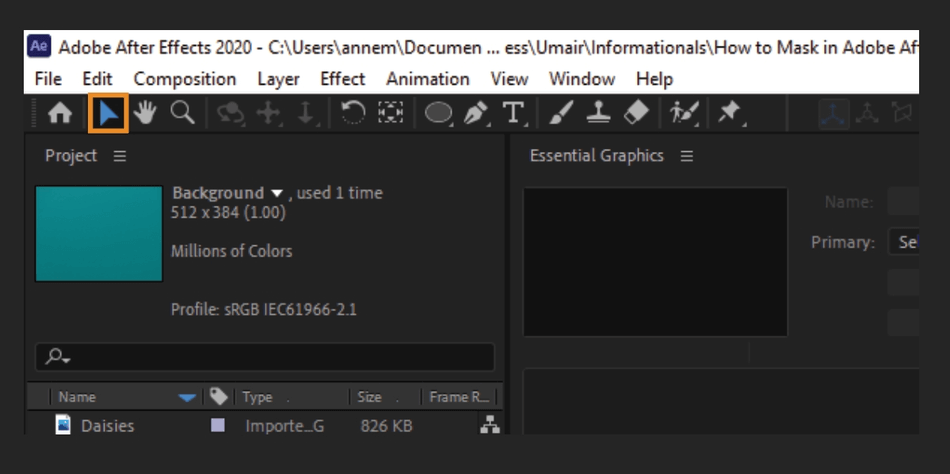Select the Eraser tool
Screen dimensions: 950x474
tap(636, 113)
